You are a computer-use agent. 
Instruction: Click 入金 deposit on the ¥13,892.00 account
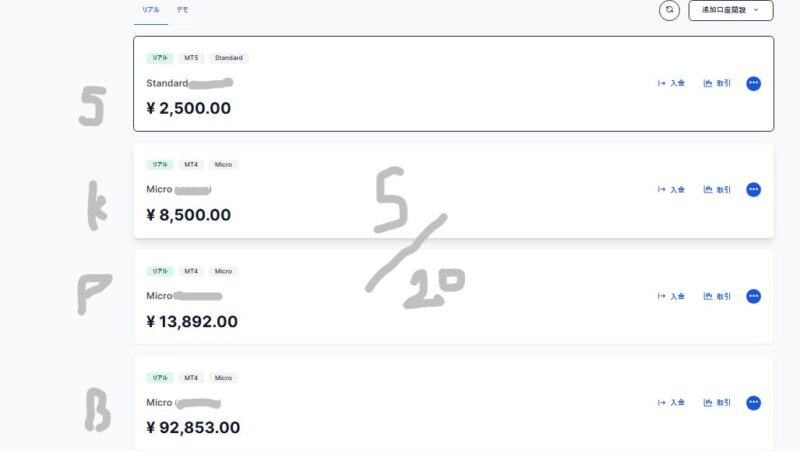point(671,296)
